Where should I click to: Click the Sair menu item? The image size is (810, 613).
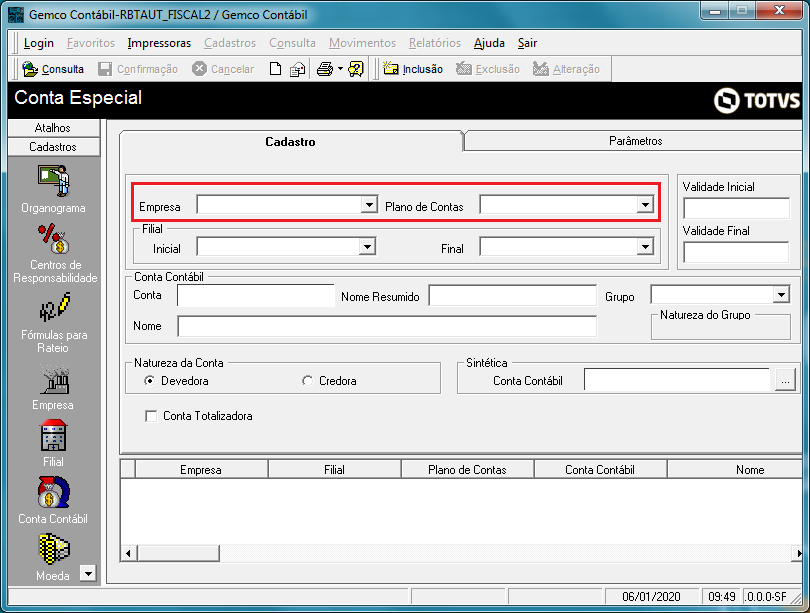[527, 43]
